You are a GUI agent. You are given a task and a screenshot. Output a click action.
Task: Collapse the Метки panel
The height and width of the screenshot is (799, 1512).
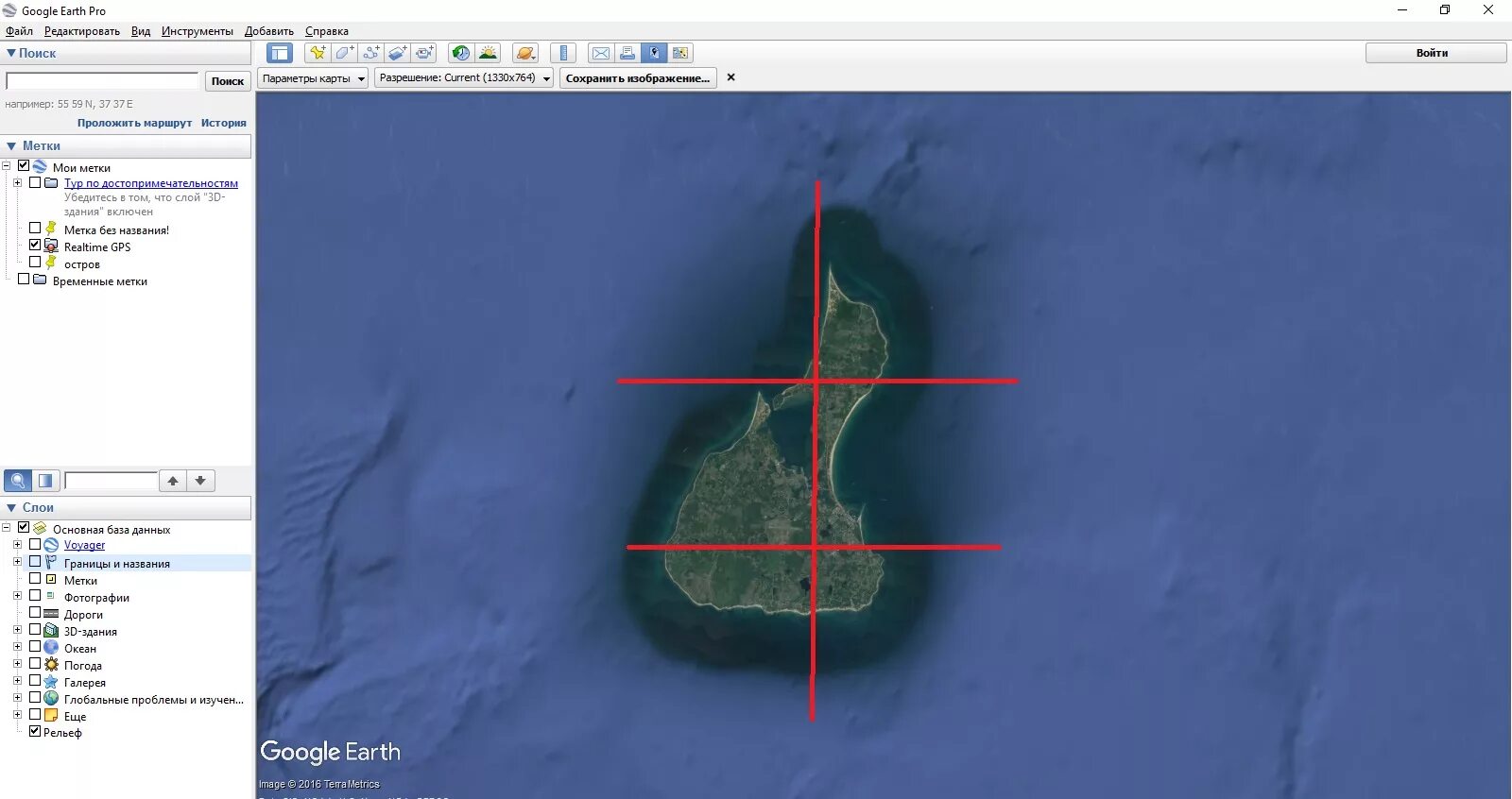[x=11, y=145]
